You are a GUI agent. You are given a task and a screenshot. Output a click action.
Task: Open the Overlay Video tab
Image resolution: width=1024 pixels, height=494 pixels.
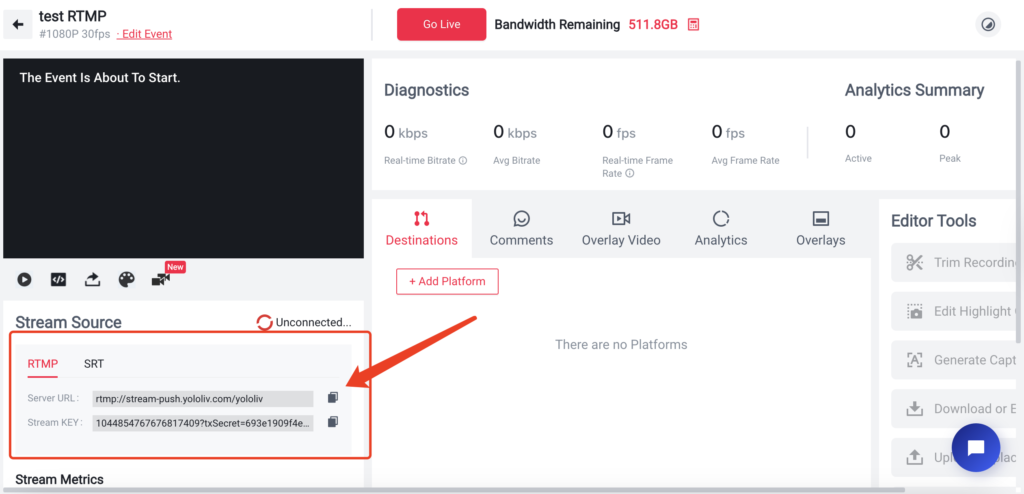(621, 228)
